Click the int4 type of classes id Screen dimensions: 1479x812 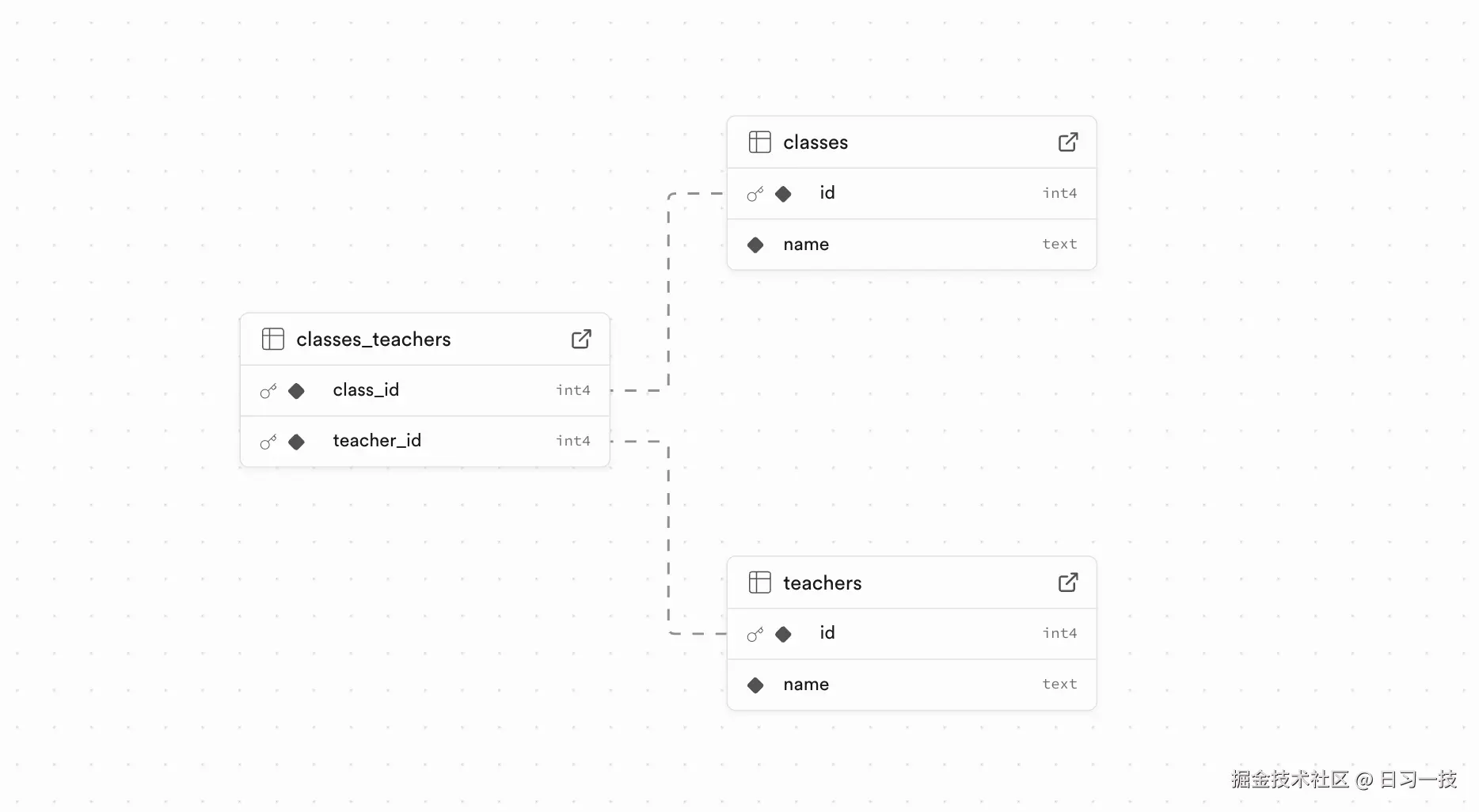pos(1059,193)
